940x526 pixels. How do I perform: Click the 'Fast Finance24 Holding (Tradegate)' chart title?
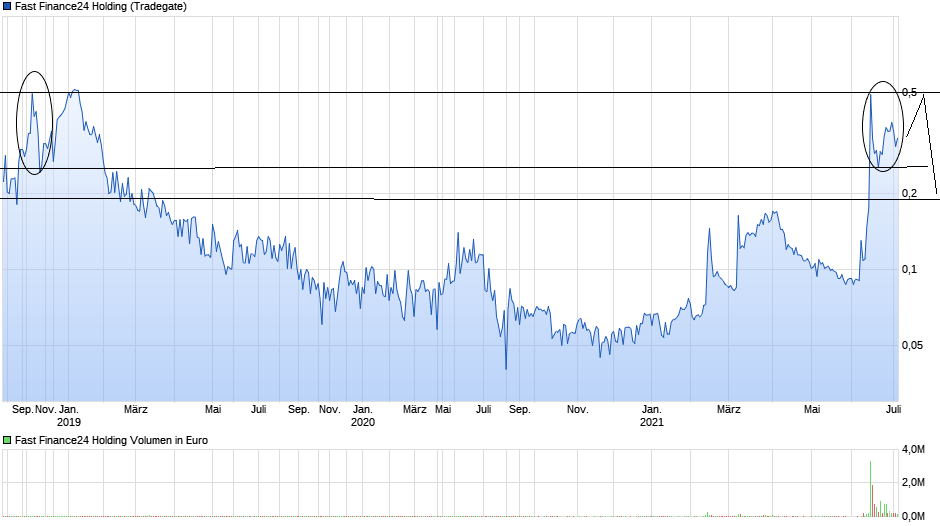(x=101, y=7)
